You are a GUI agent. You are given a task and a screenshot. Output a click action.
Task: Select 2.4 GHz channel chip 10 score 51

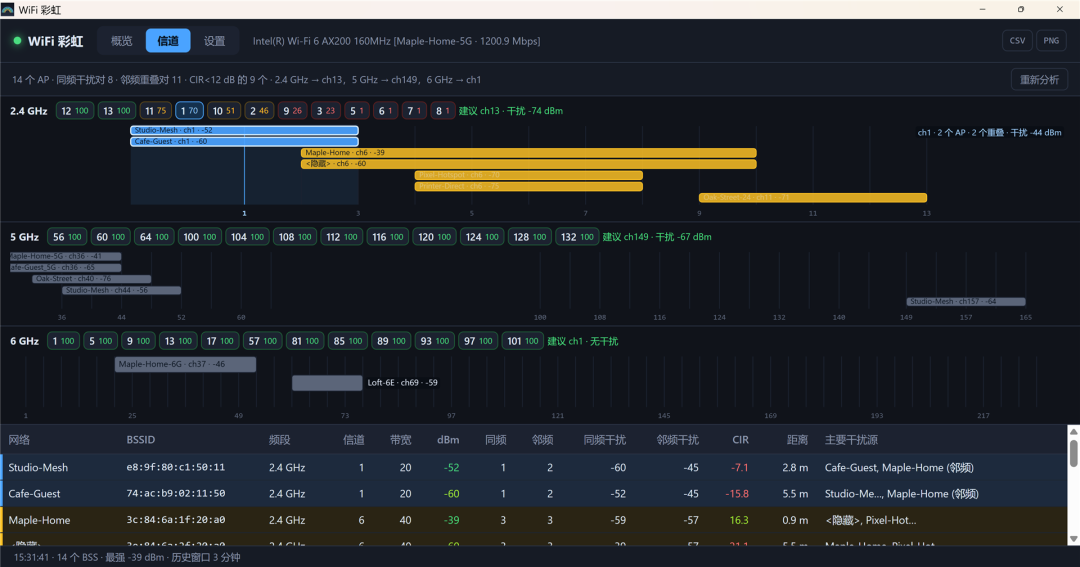pyautogui.click(x=224, y=111)
